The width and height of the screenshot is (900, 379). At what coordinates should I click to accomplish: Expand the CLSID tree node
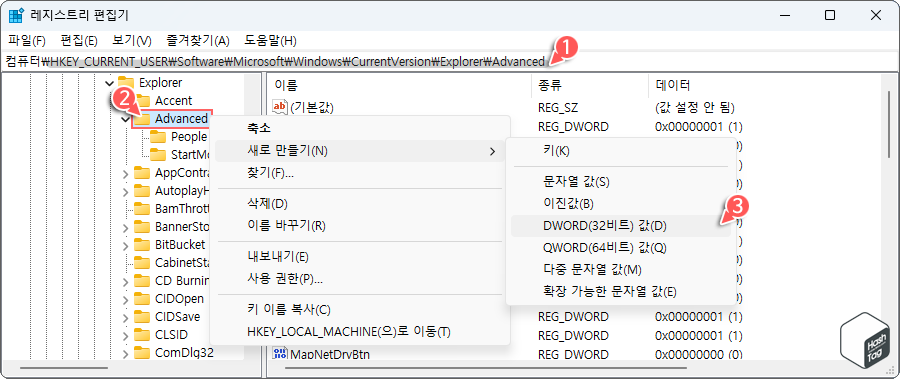pos(126,335)
